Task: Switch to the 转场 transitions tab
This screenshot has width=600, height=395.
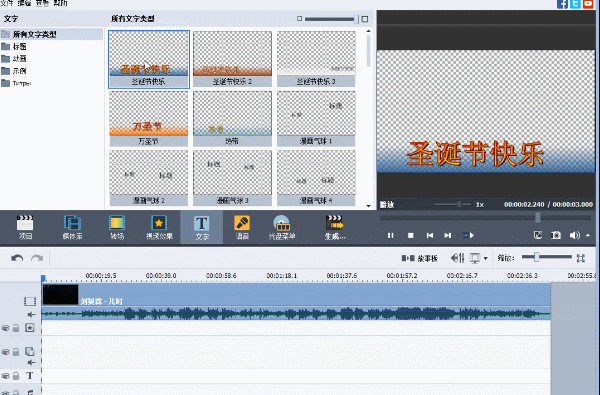Action: click(117, 227)
